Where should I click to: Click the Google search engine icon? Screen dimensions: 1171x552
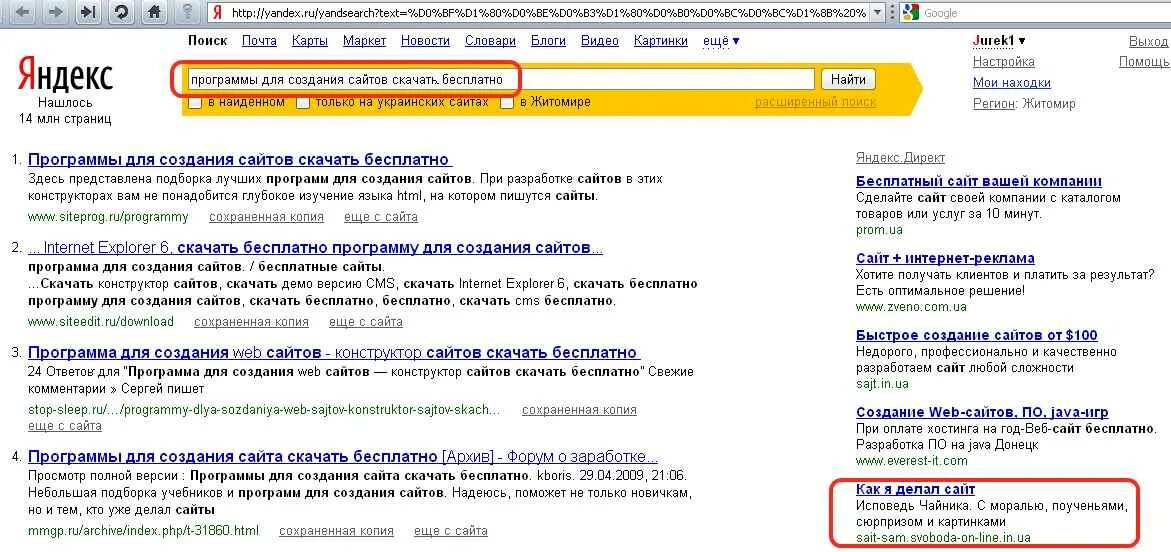pyautogui.click(x=910, y=13)
